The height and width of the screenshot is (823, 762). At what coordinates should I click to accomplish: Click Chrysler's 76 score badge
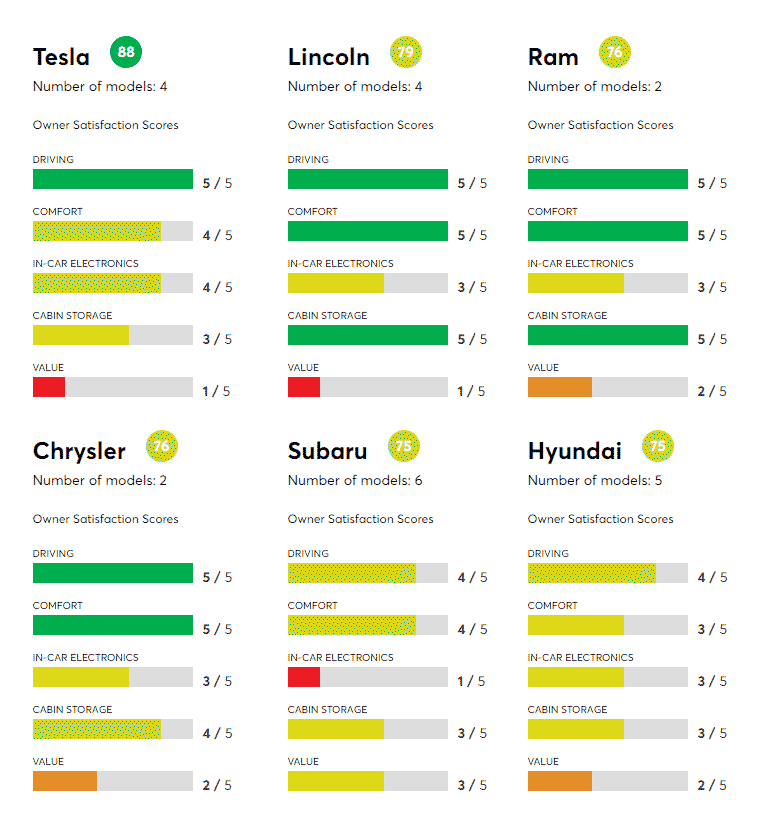[x=162, y=446]
